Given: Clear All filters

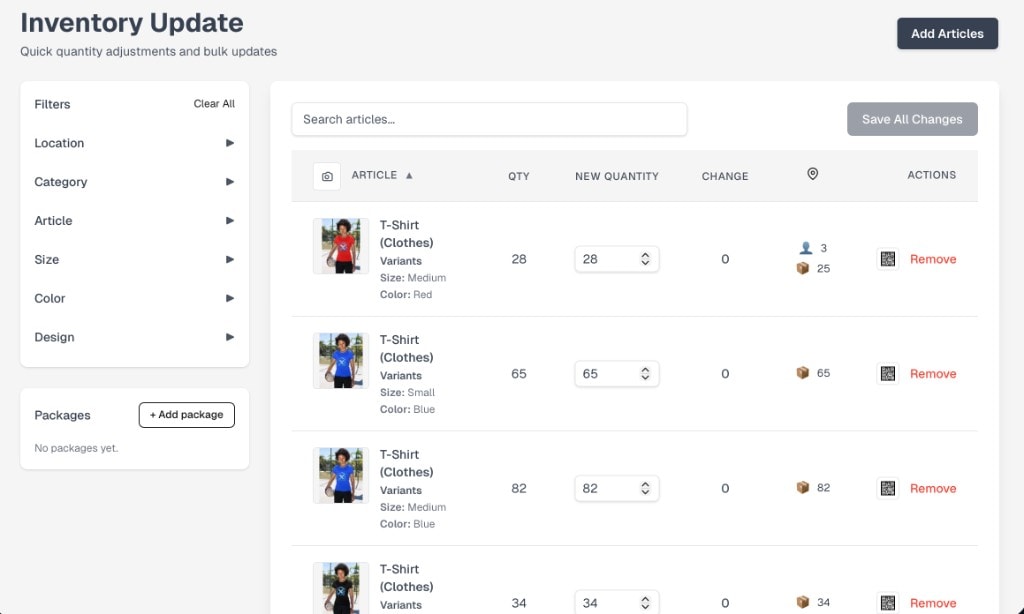Looking at the screenshot, I should [214, 104].
